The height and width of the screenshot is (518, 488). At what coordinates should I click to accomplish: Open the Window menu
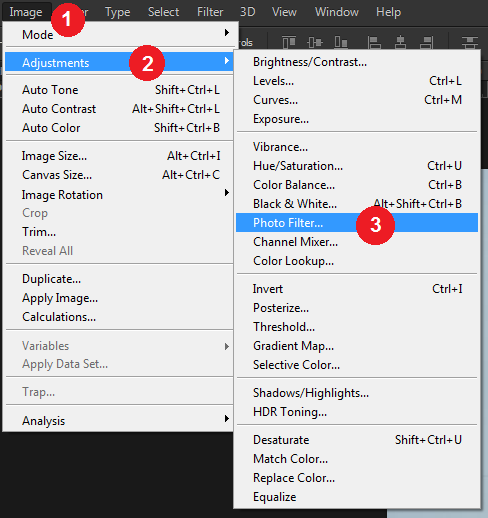pos(337,12)
